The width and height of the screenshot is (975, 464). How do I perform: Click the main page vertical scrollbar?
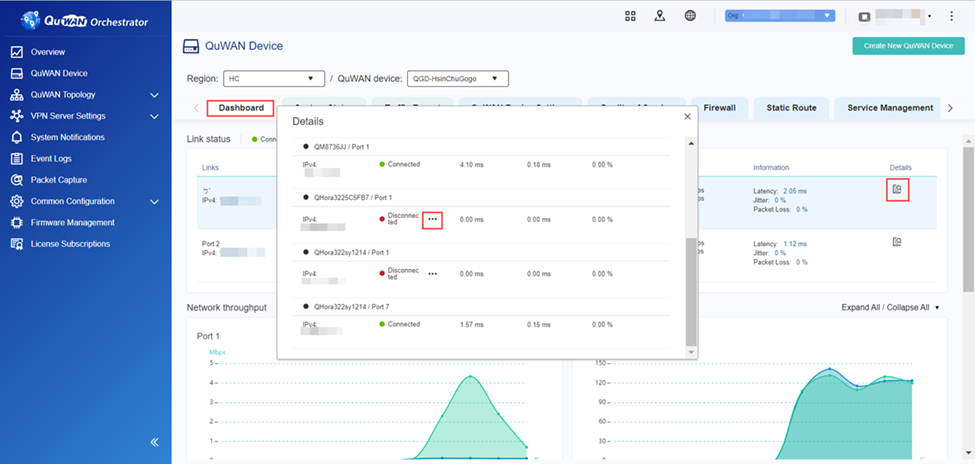pos(969,218)
